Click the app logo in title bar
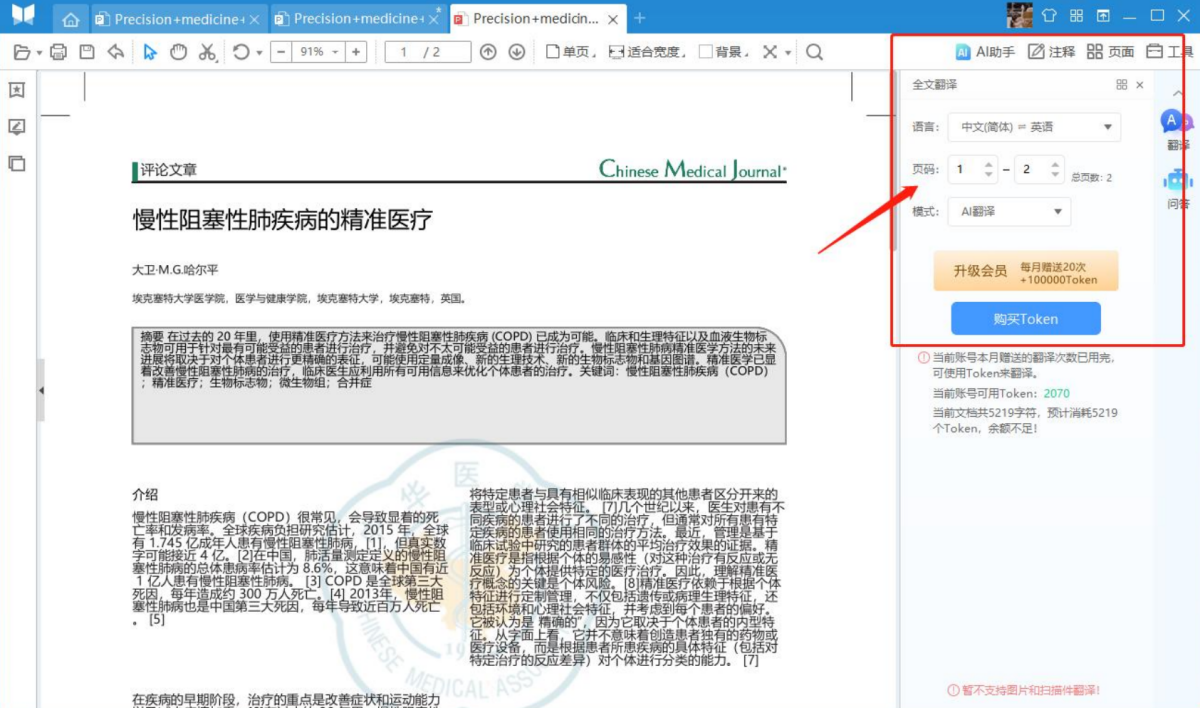 coord(24,15)
